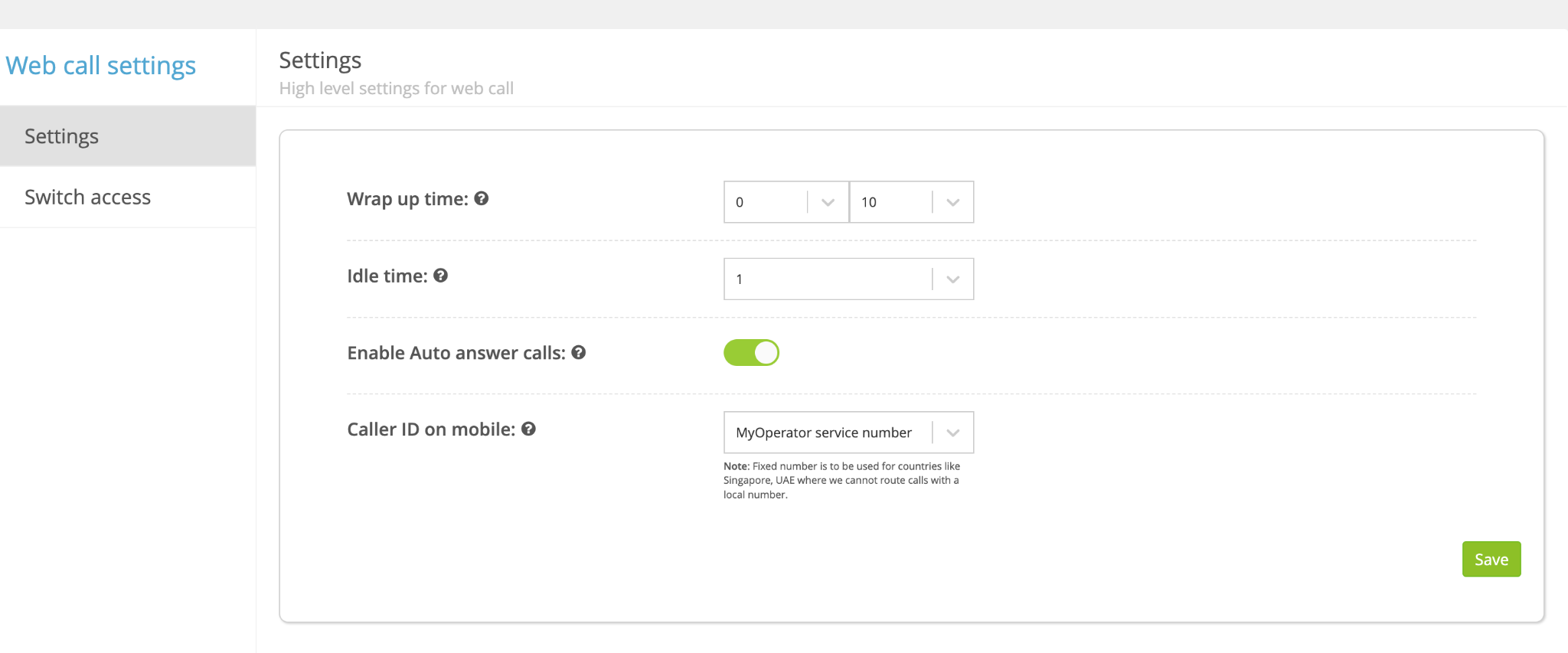This screenshot has width=1568, height=653.
Task: Select Settings in the left sidebar
Action: click(x=62, y=136)
